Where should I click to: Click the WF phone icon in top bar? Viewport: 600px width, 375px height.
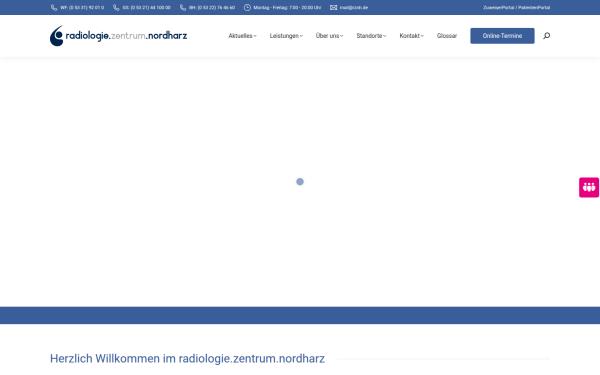coord(54,8)
